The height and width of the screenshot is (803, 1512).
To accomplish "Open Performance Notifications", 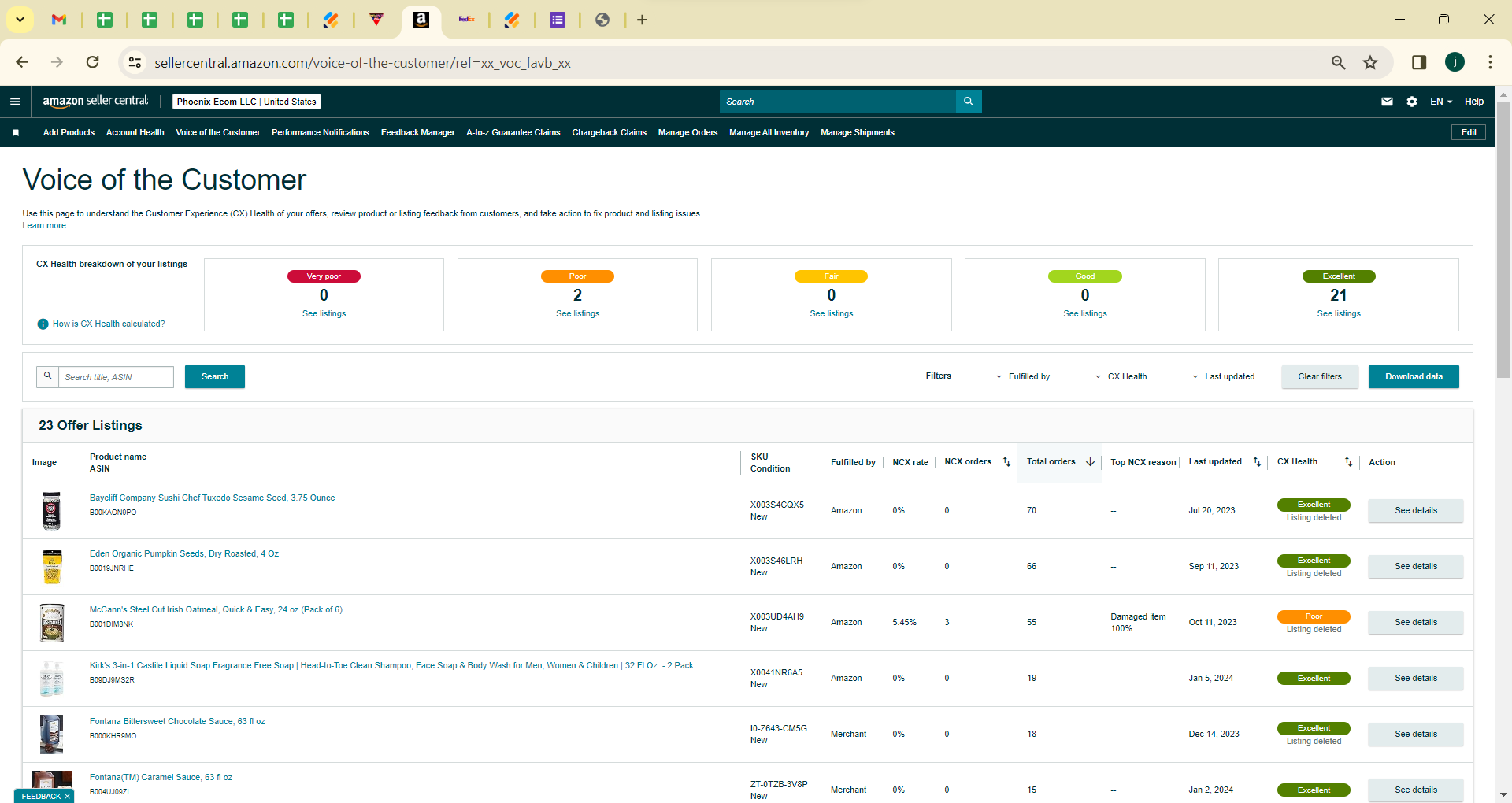I will pyautogui.click(x=321, y=133).
